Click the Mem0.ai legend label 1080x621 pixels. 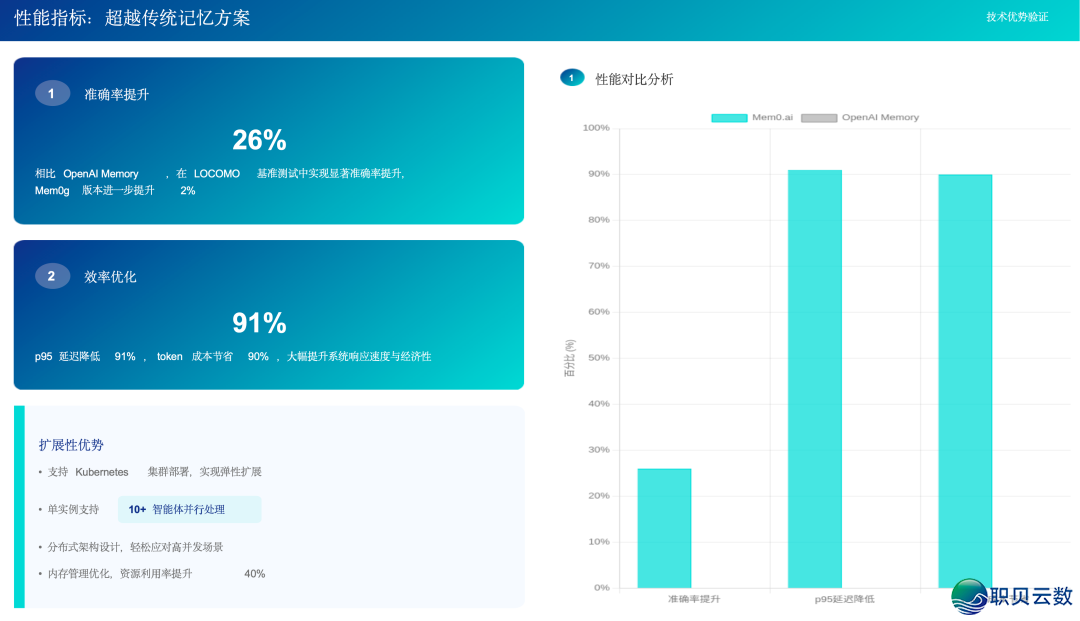click(x=772, y=118)
